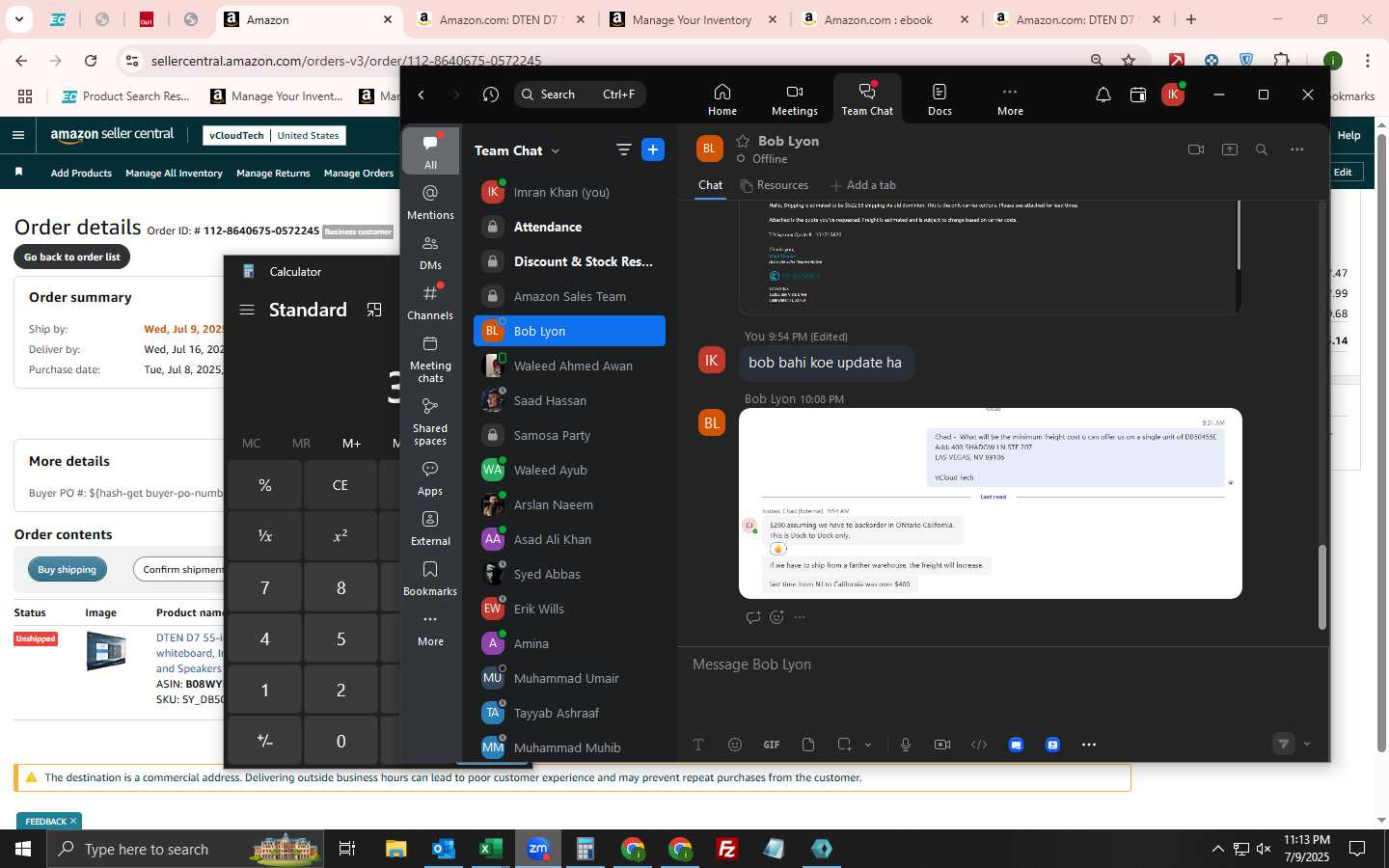
Task: Open External contacts in Zoom sidebar
Action: click(430, 529)
